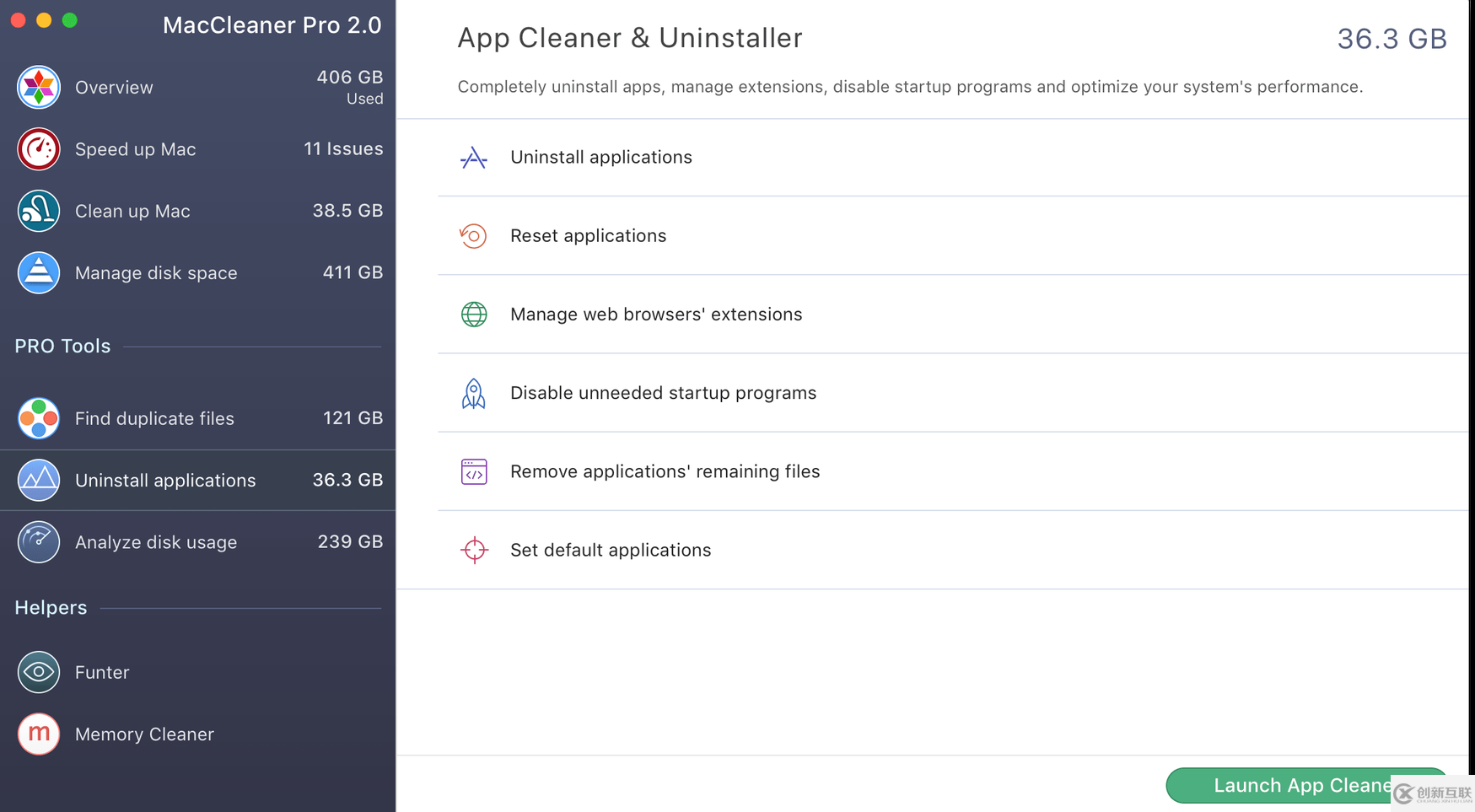Screen dimensions: 1475x812
Task: Click the Disable unneeded startup programs text
Action: click(663, 393)
